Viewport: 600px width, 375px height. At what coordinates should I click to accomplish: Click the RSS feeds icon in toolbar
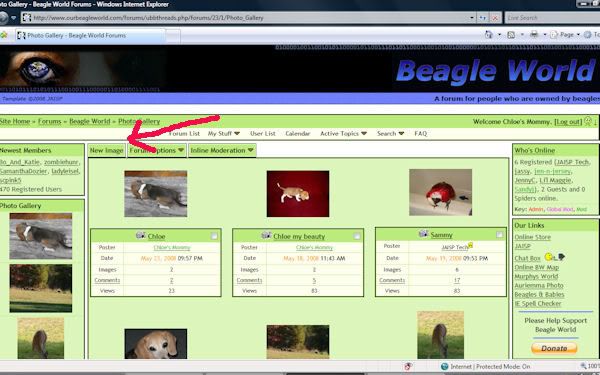click(x=511, y=35)
